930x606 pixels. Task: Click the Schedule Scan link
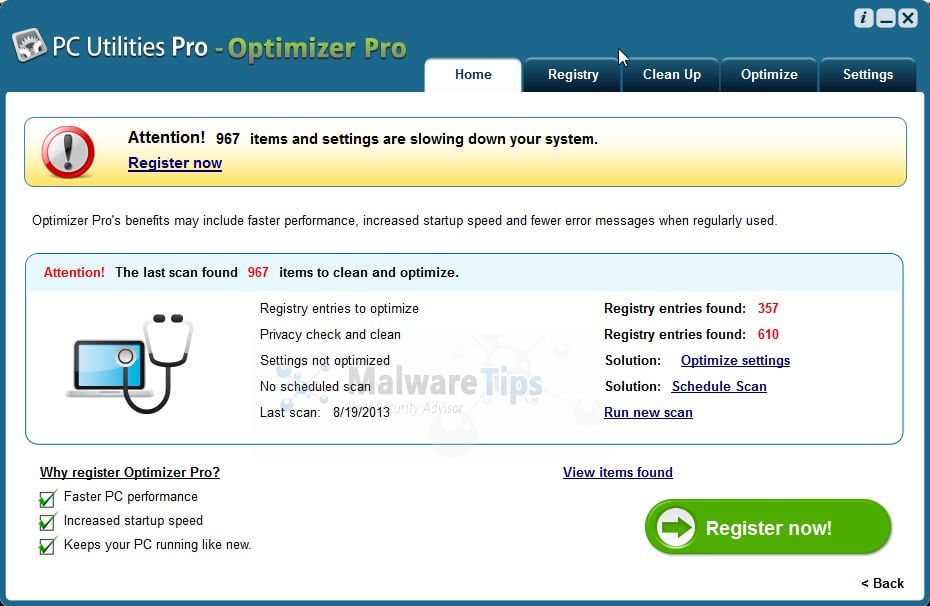719,387
